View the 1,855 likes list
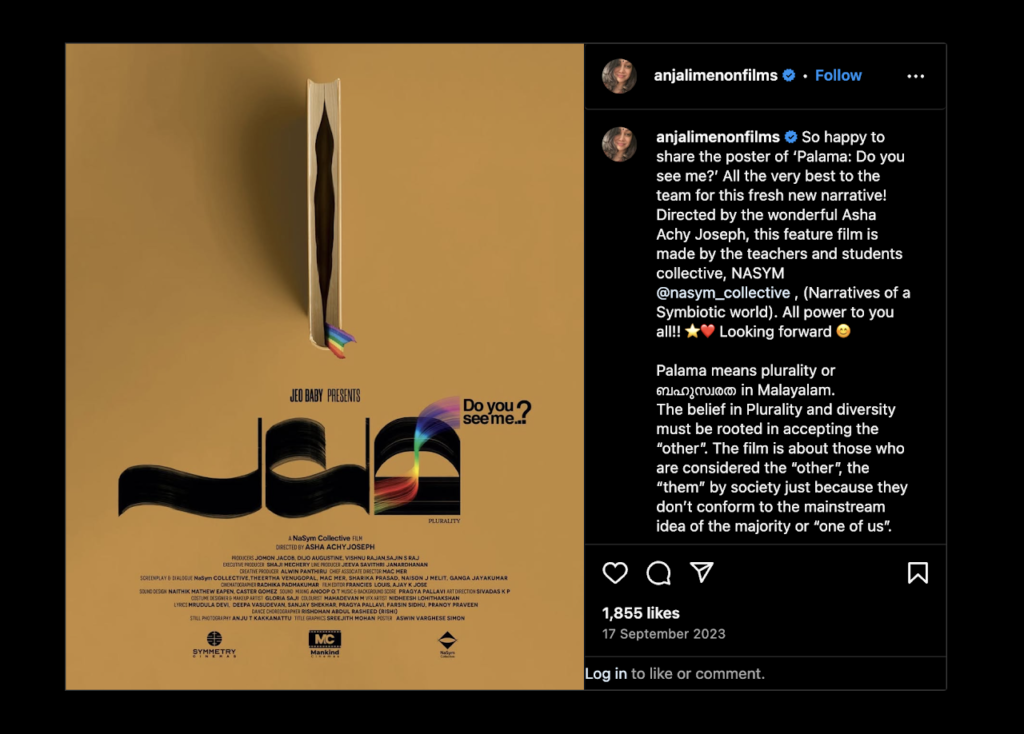Image resolution: width=1024 pixels, height=734 pixels. (641, 613)
